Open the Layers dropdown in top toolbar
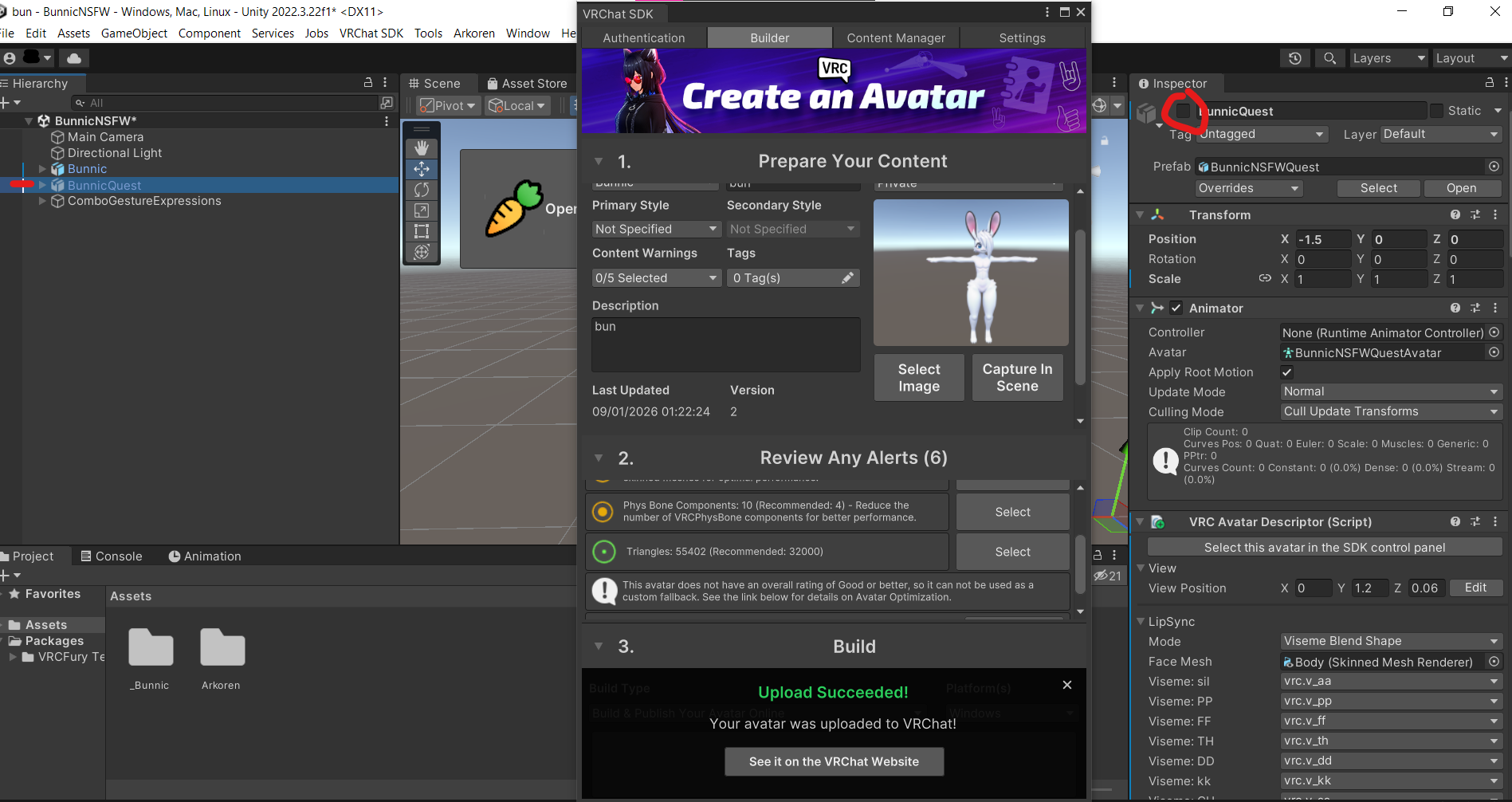The width and height of the screenshot is (1512, 802). 1388,58
